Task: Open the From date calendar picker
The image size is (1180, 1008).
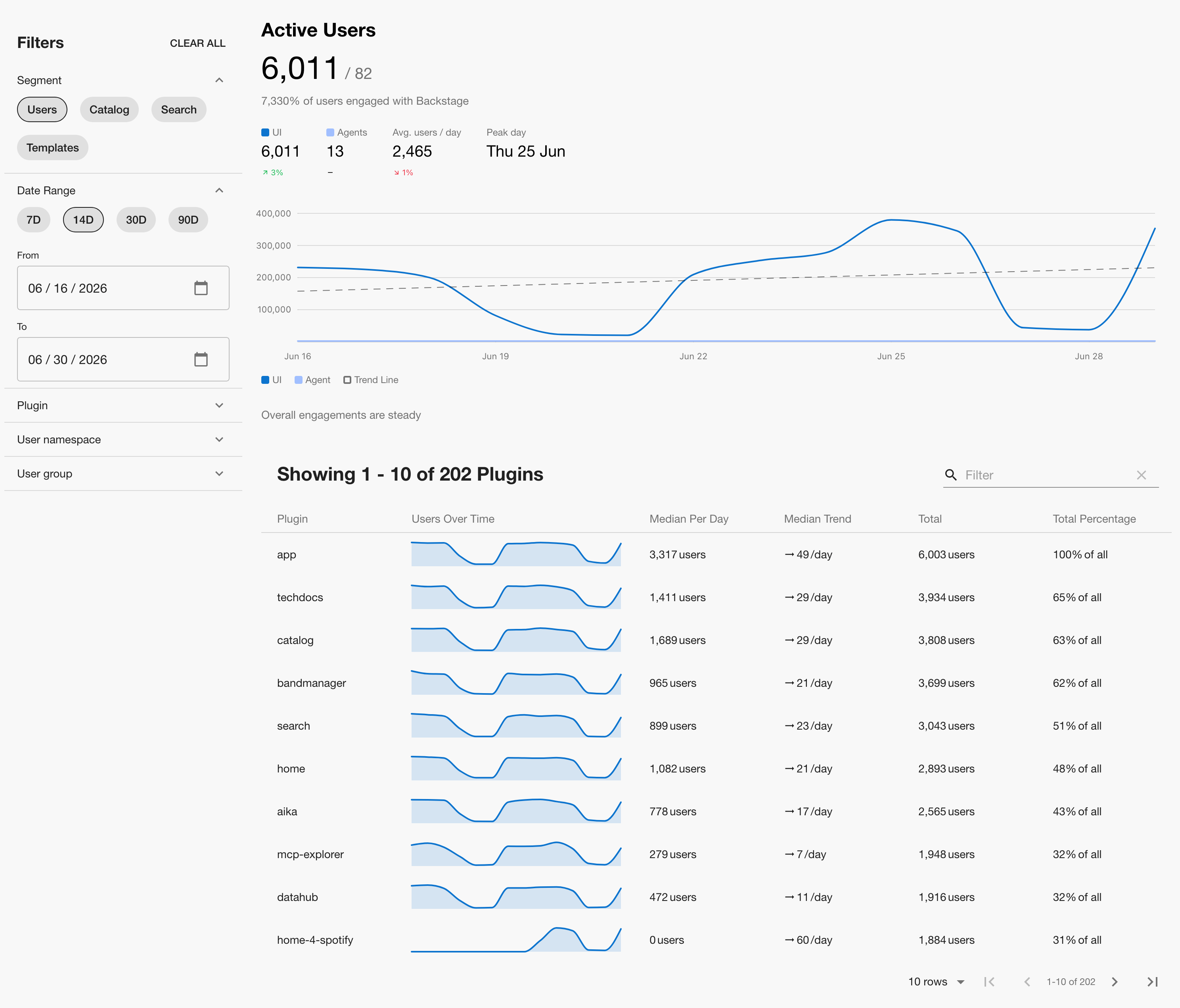Action: [201, 288]
